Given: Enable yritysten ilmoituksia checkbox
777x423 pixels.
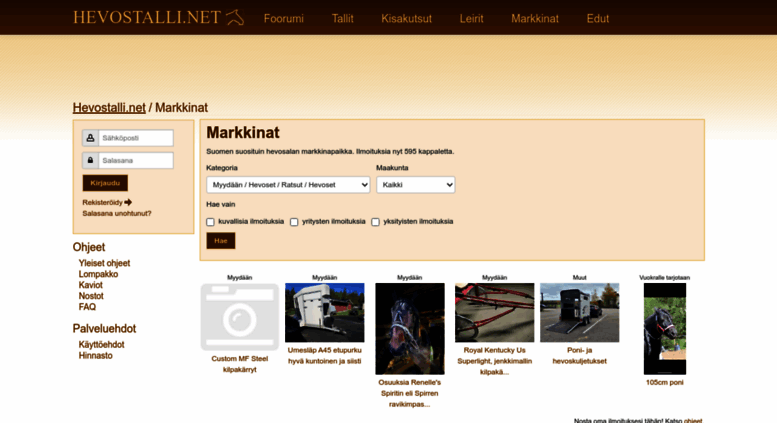Looking at the screenshot, I should point(294,222).
